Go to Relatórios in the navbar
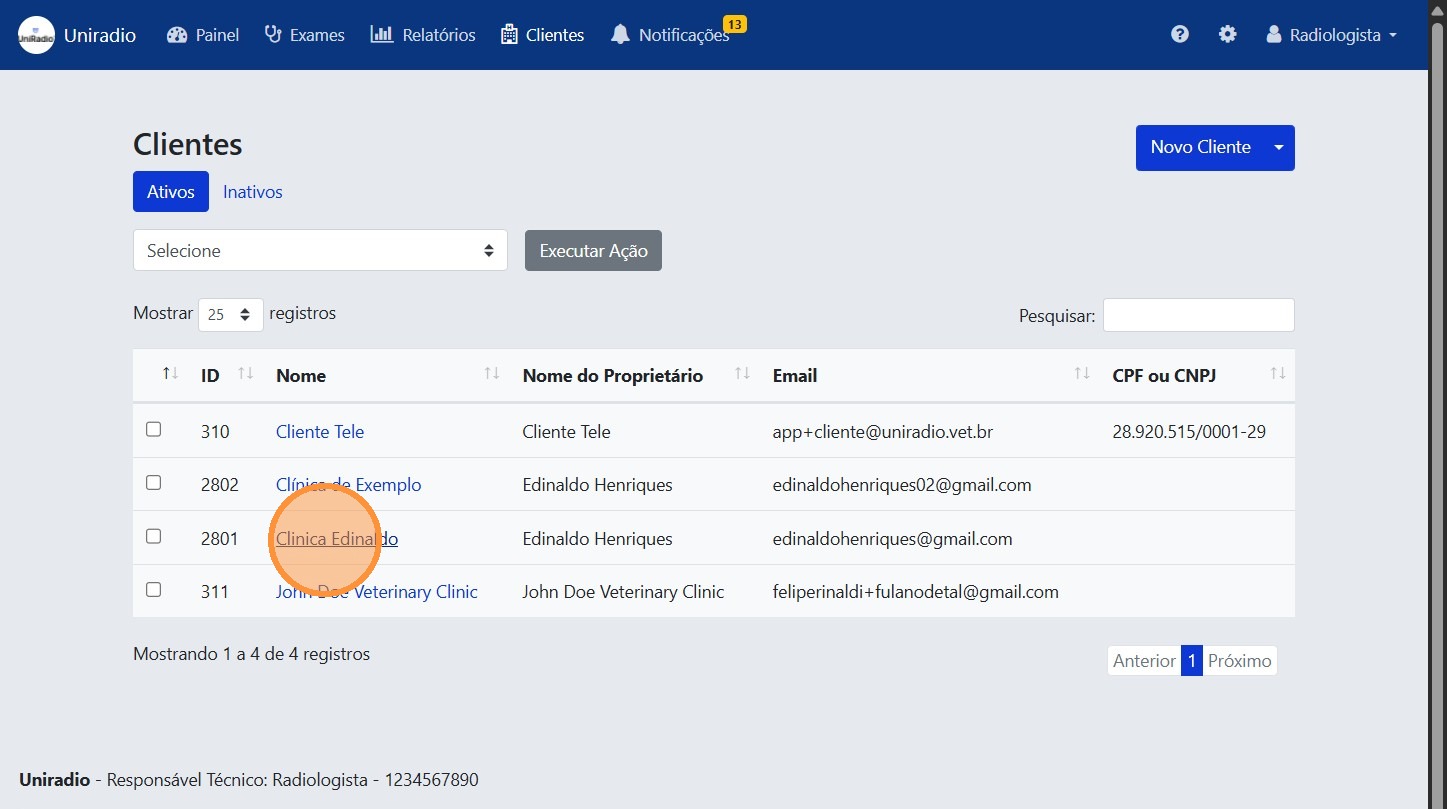The image size is (1447, 809). (423, 35)
